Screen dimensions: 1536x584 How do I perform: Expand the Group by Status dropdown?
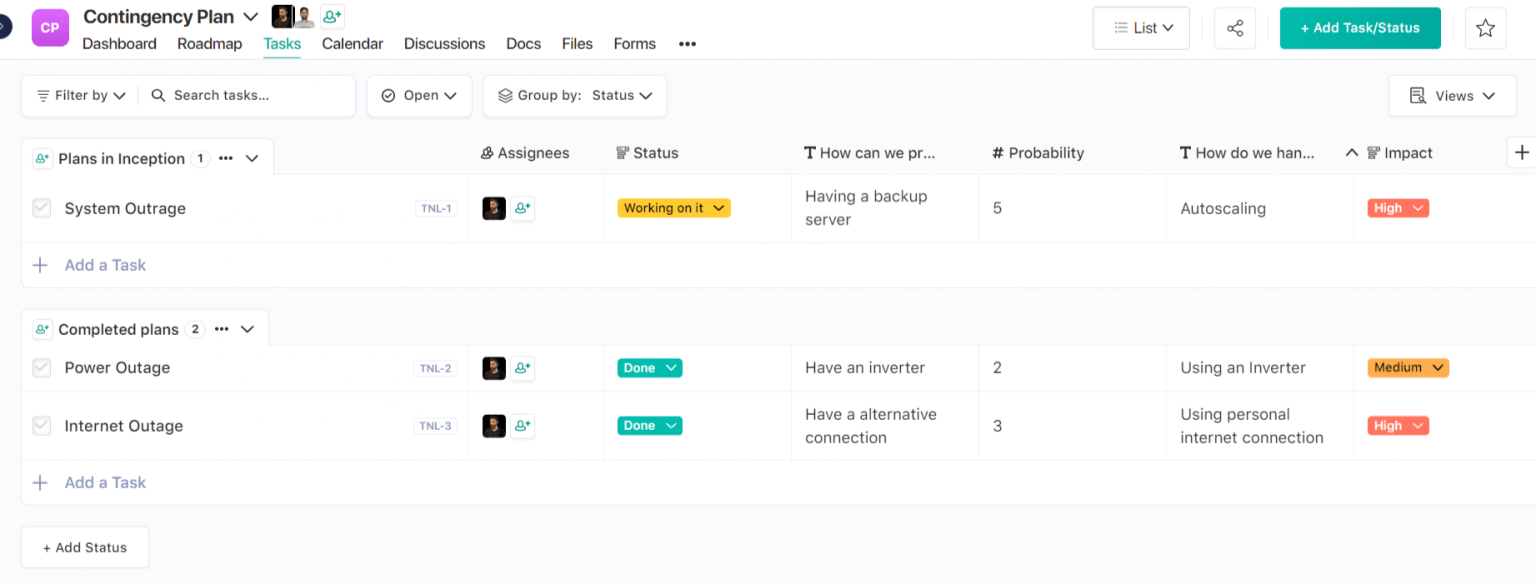click(575, 96)
